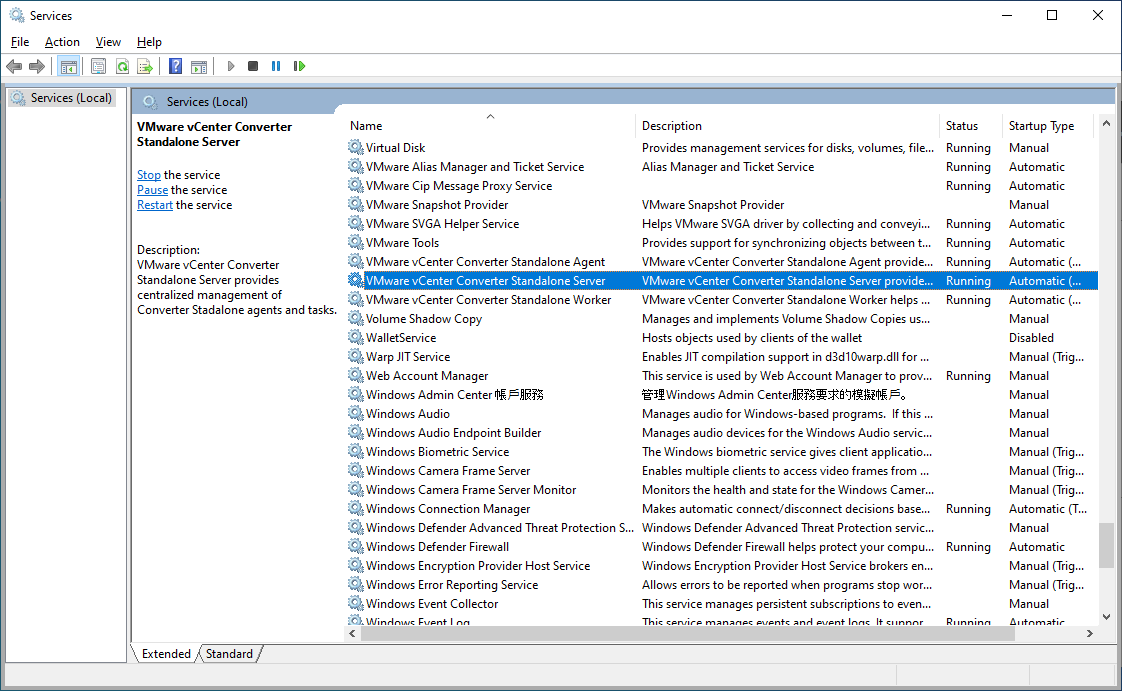
Task: Sort by the Description column header
Action: (787, 125)
